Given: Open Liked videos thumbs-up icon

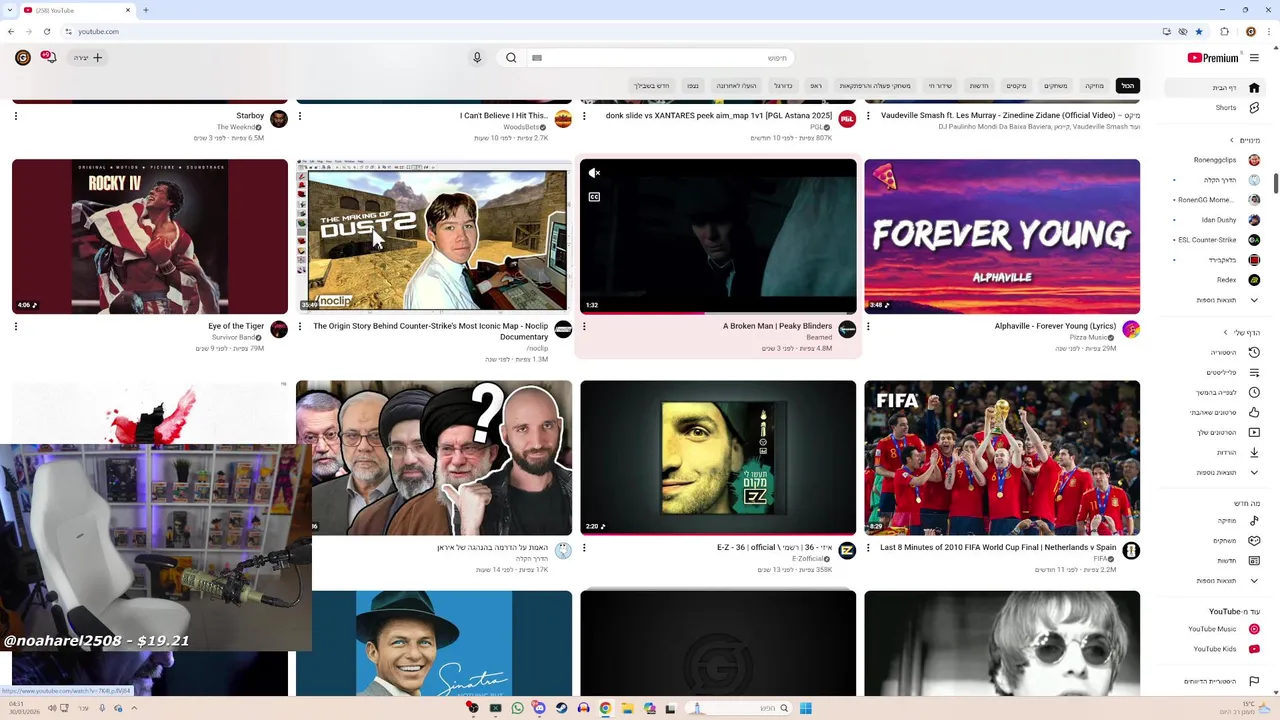Looking at the screenshot, I should (x=1254, y=412).
